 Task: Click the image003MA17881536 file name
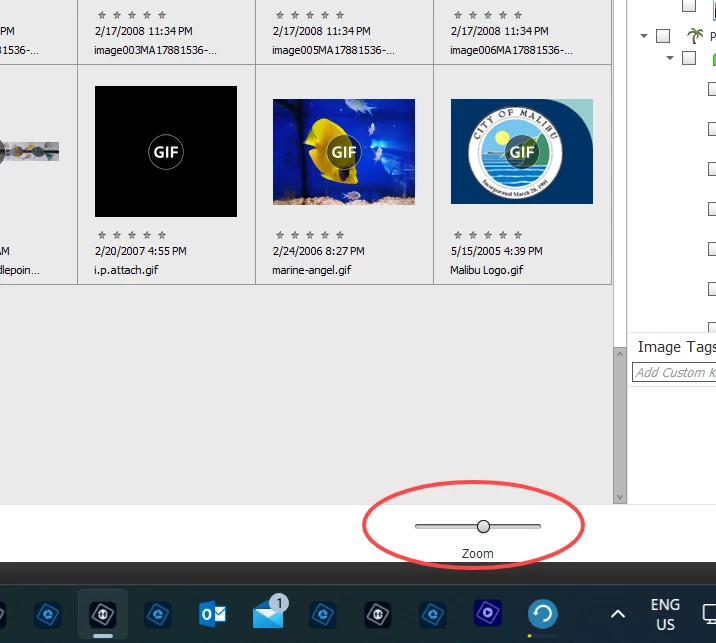tap(155, 50)
